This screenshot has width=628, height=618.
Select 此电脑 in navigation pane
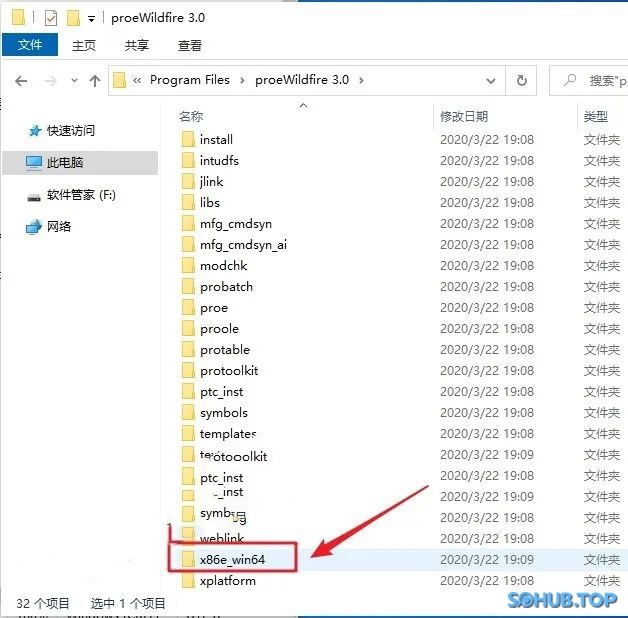pyautogui.click(x=80, y=163)
